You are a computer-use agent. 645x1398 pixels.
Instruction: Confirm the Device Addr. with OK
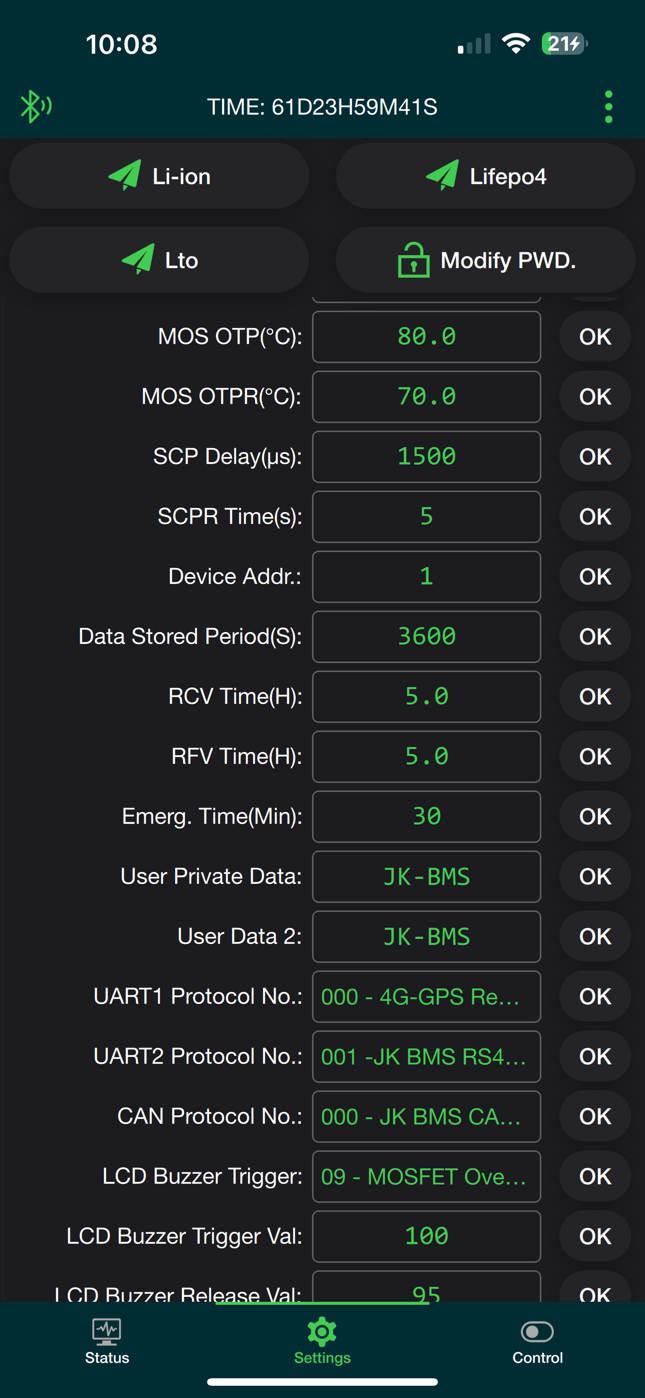[595, 576]
